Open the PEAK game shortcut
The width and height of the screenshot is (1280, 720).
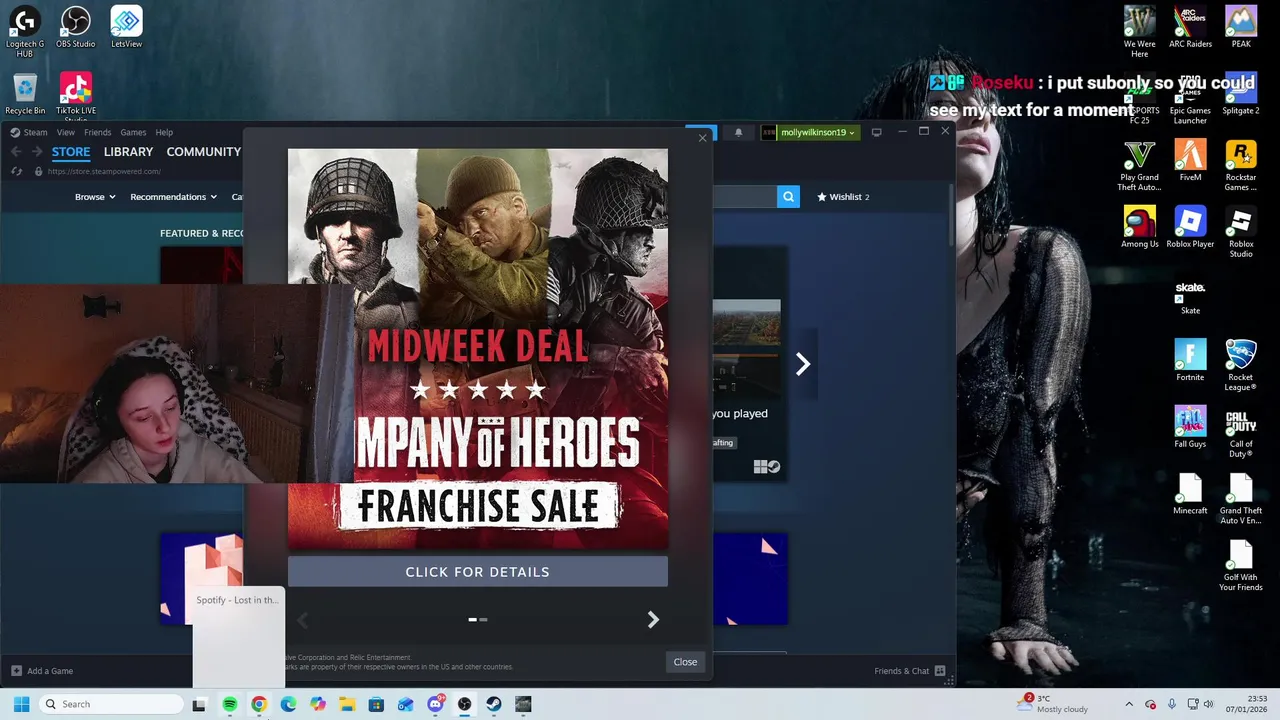(x=1241, y=27)
